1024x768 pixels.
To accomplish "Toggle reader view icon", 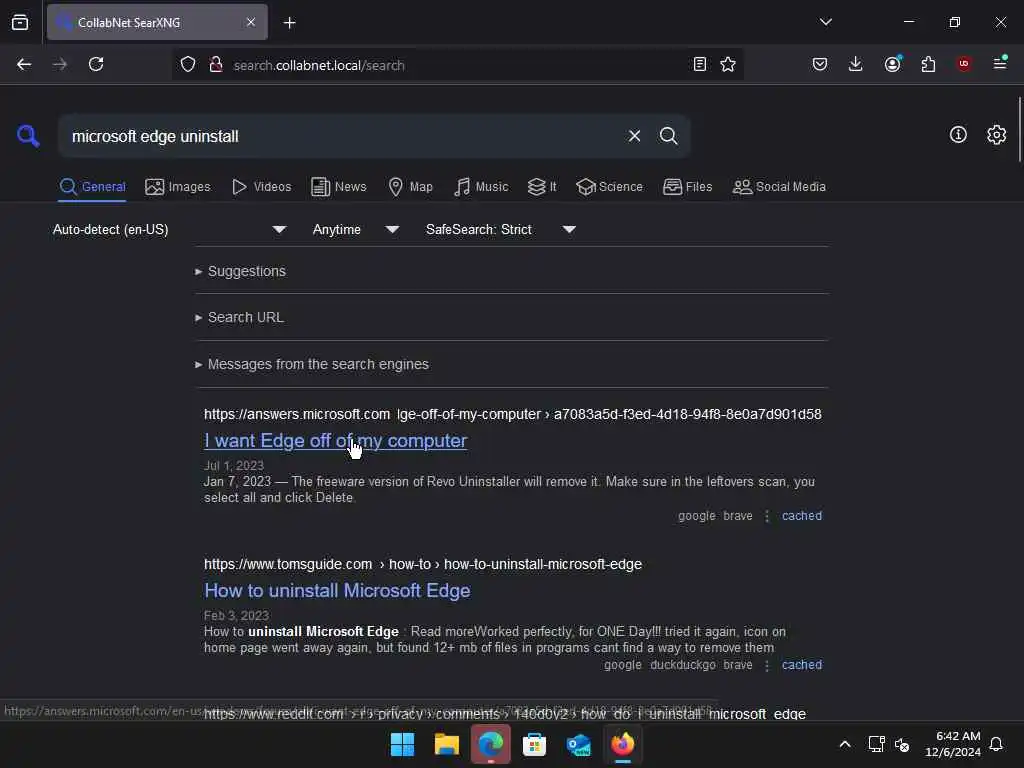I will point(699,64).
